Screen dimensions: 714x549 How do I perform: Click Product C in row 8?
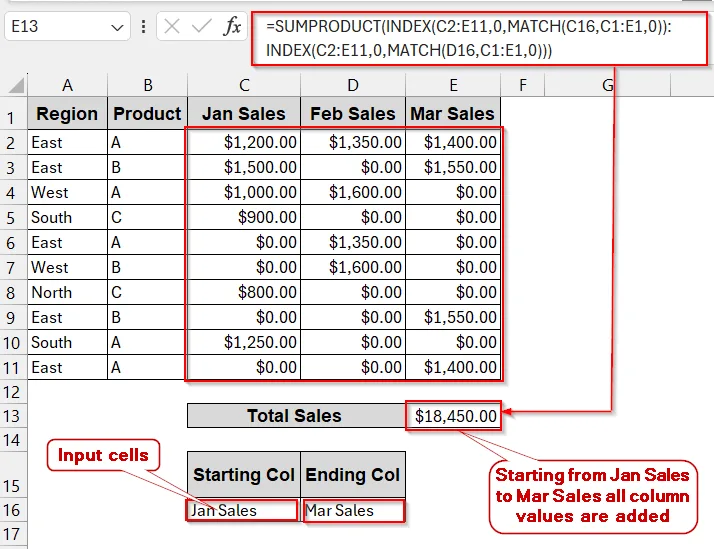pos(148,292)
